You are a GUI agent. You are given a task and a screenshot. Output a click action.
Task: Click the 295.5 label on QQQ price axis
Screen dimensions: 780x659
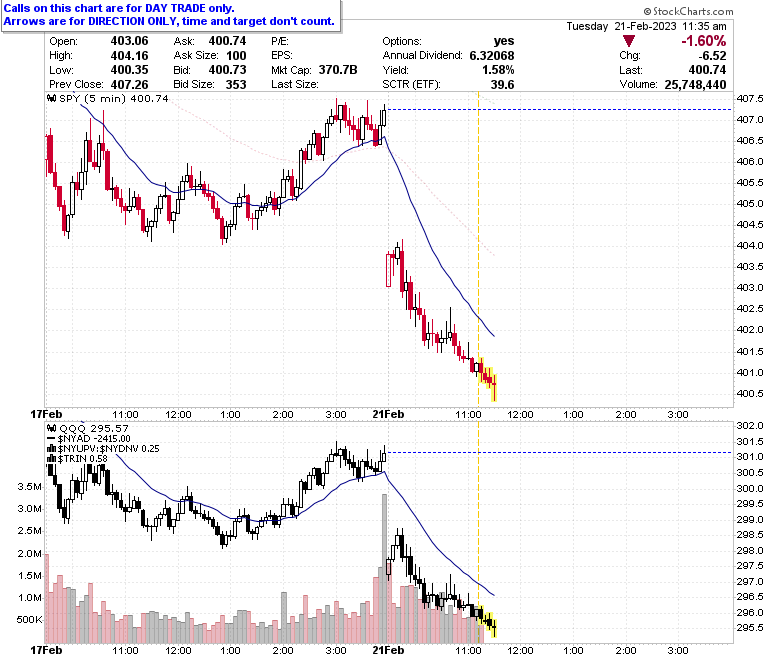click(x=750, y=628)
